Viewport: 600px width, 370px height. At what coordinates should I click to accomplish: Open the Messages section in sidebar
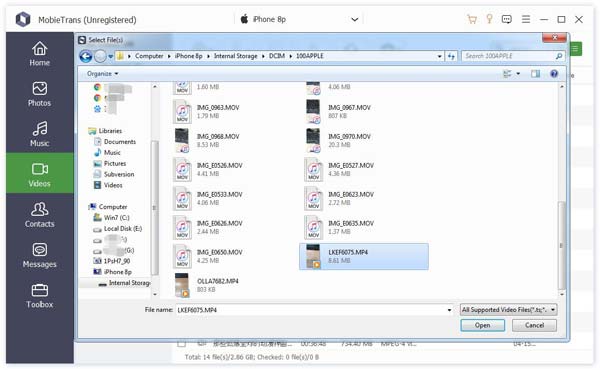point(39,255)
